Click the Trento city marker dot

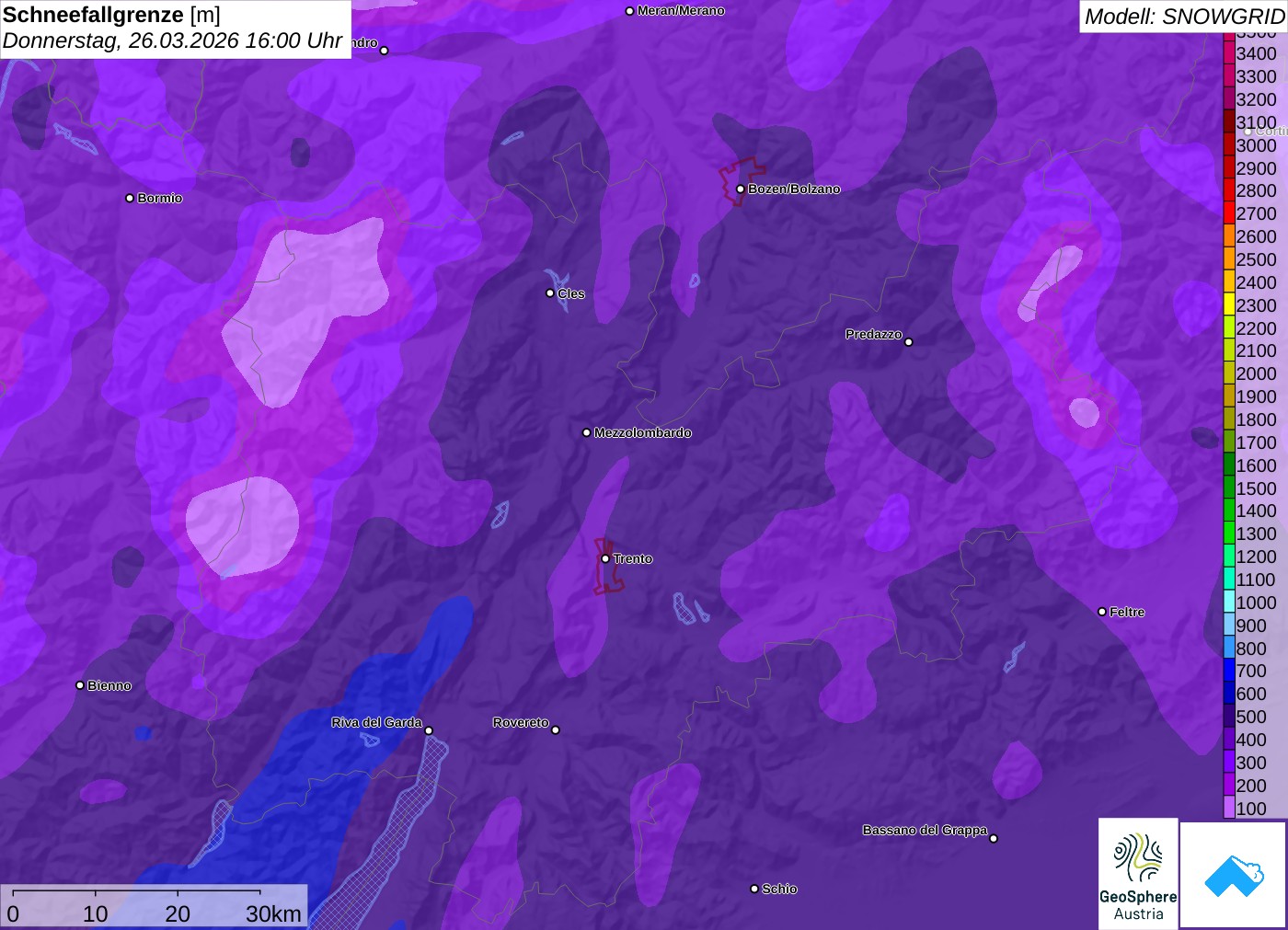click(x=605, y=558)
